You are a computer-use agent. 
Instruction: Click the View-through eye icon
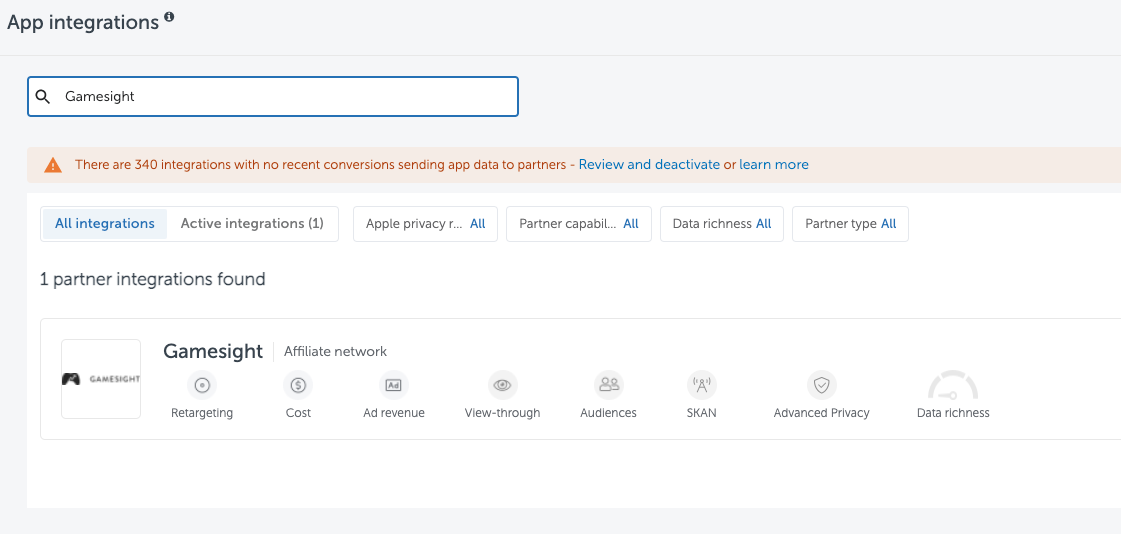tap(502, 385)
